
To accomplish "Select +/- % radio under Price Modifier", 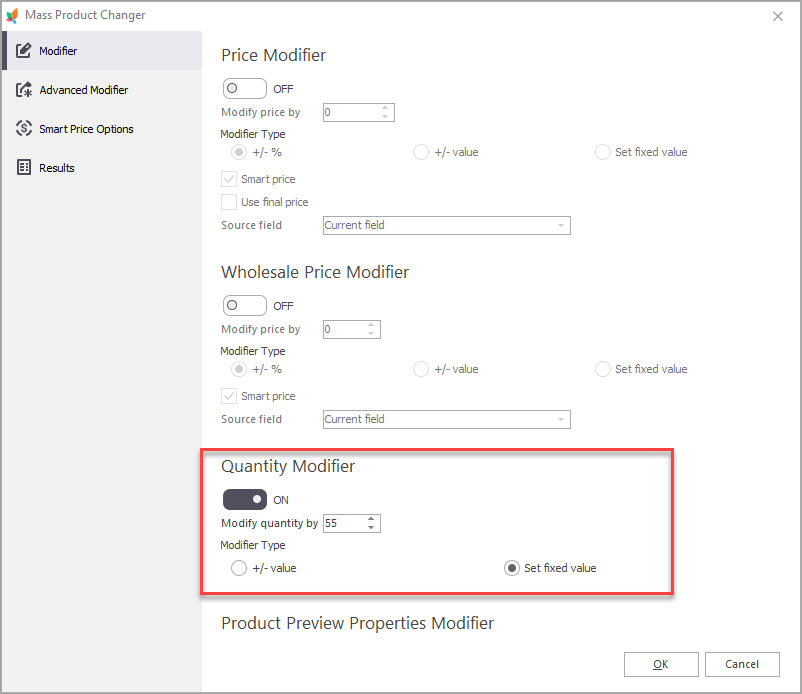I will [x=239, y=152].
